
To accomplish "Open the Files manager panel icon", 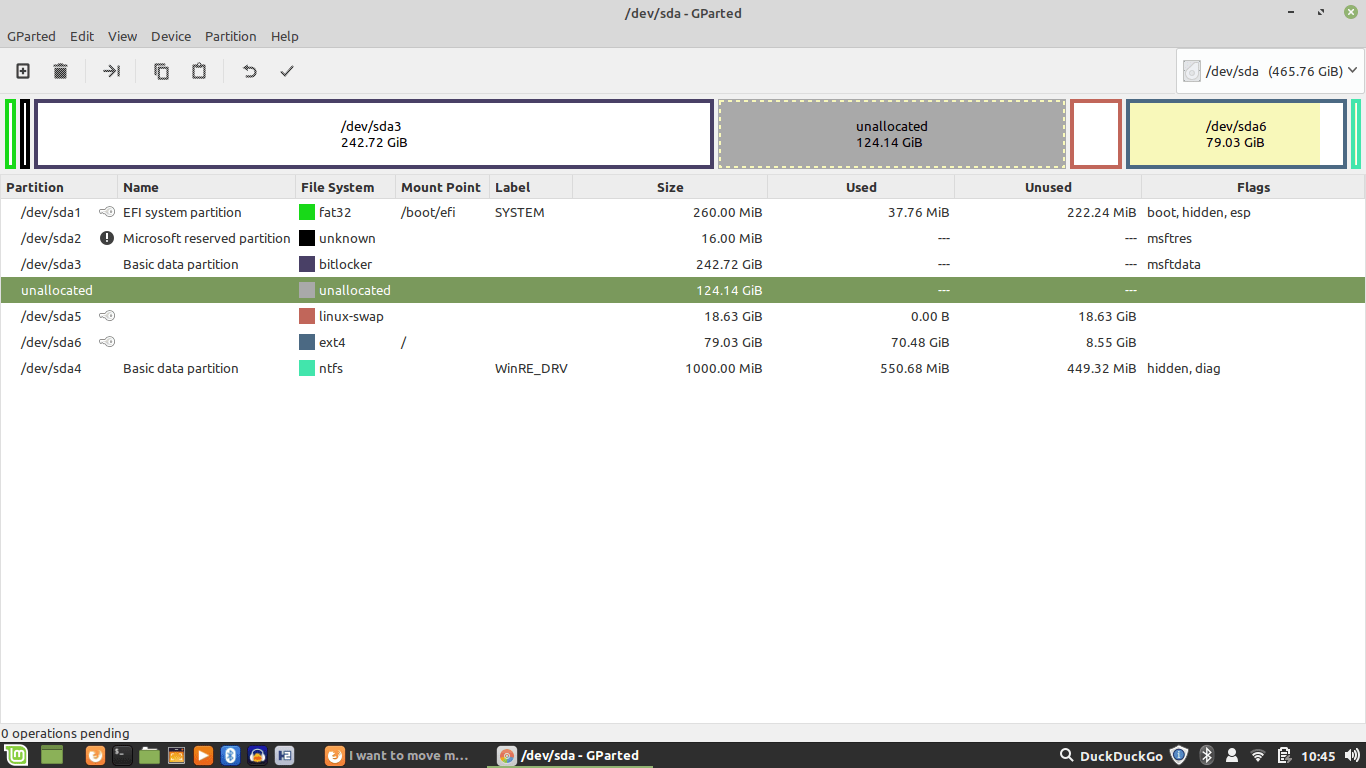I will tap(150, 755).
